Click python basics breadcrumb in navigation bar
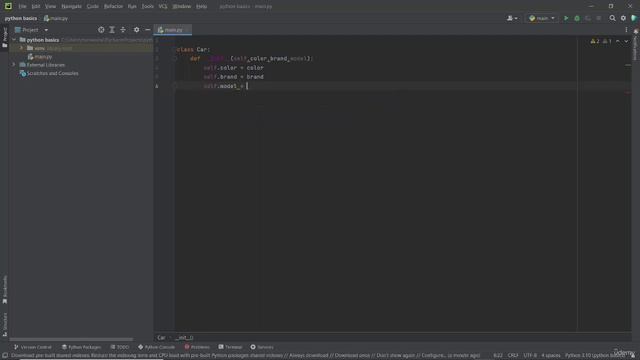 pos(21,18)
